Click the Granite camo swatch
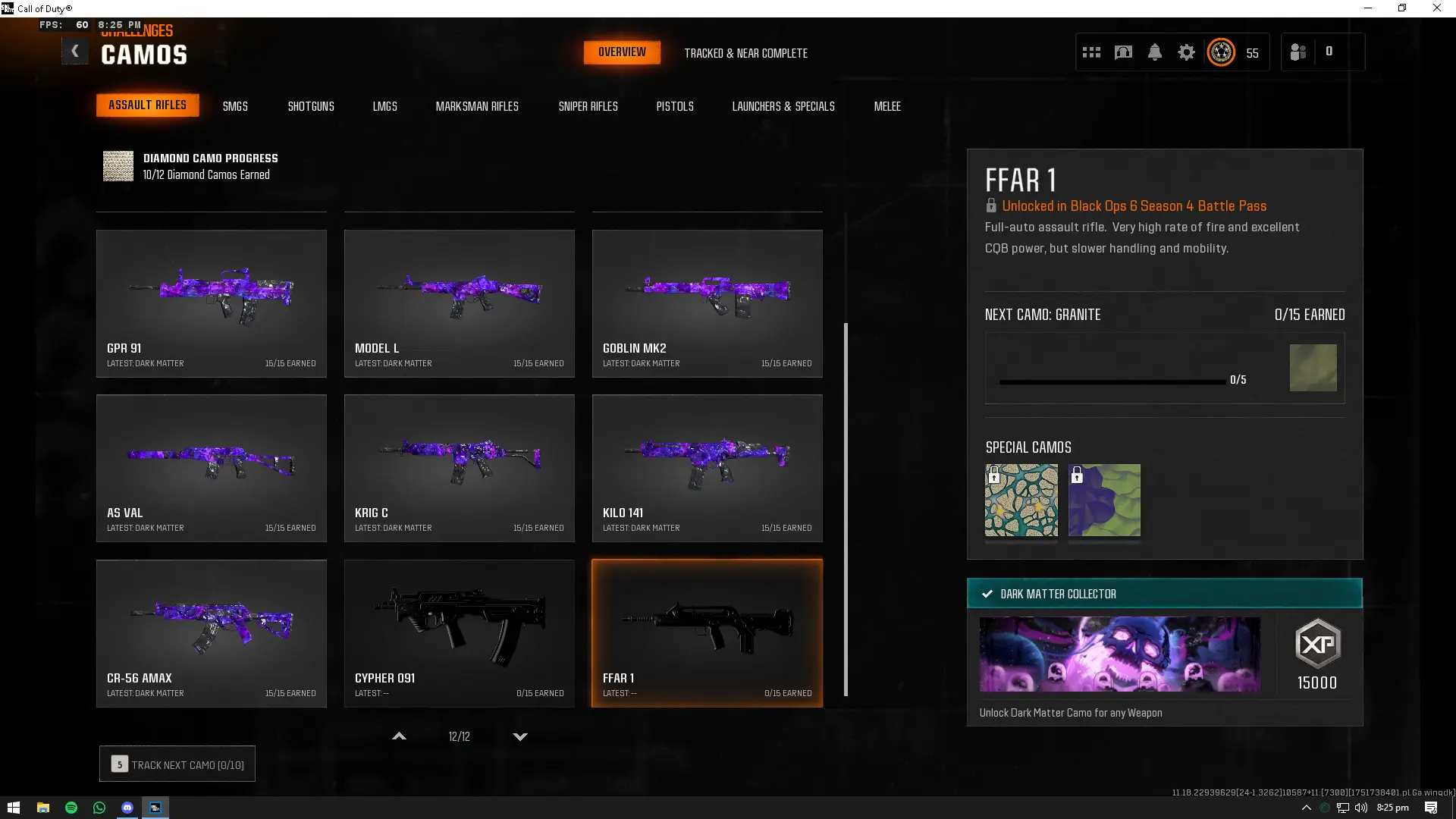The height and width of the screenshot is (819, 1456). [x=1313, y=368]
